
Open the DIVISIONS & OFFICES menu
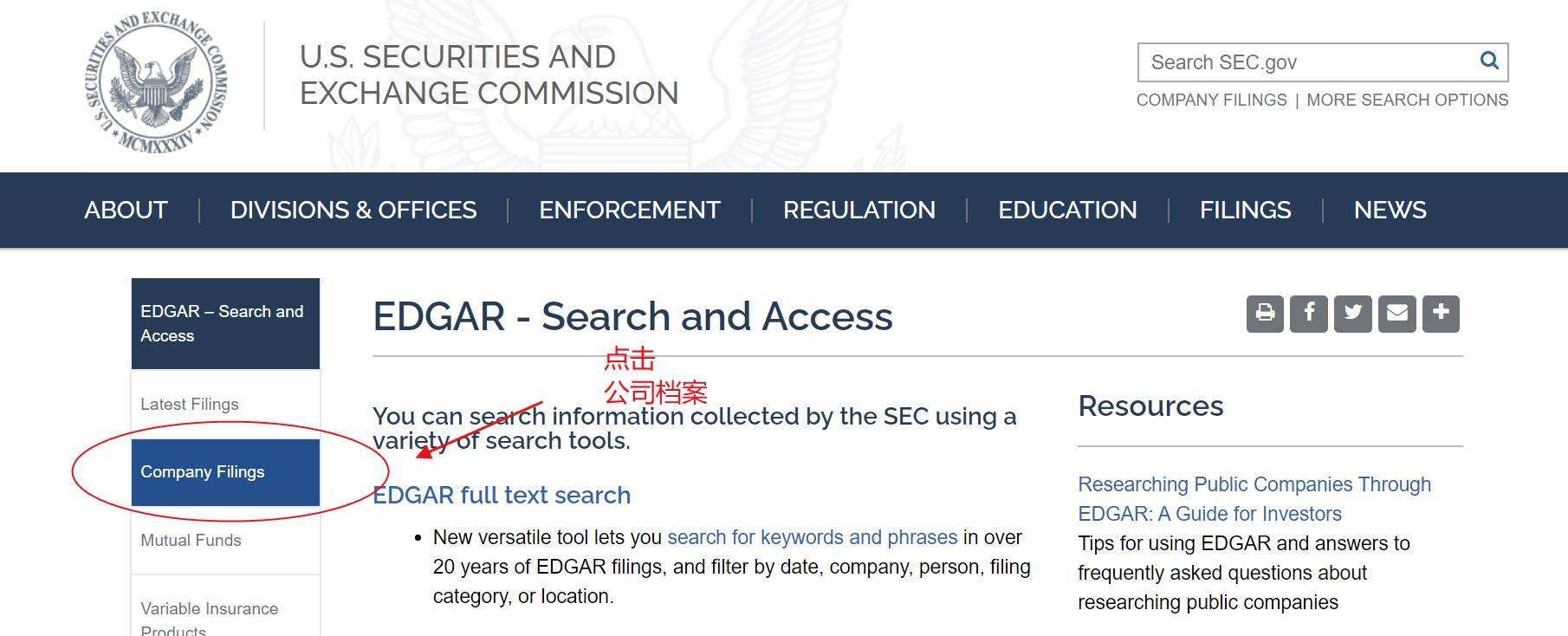coord(353,210)
